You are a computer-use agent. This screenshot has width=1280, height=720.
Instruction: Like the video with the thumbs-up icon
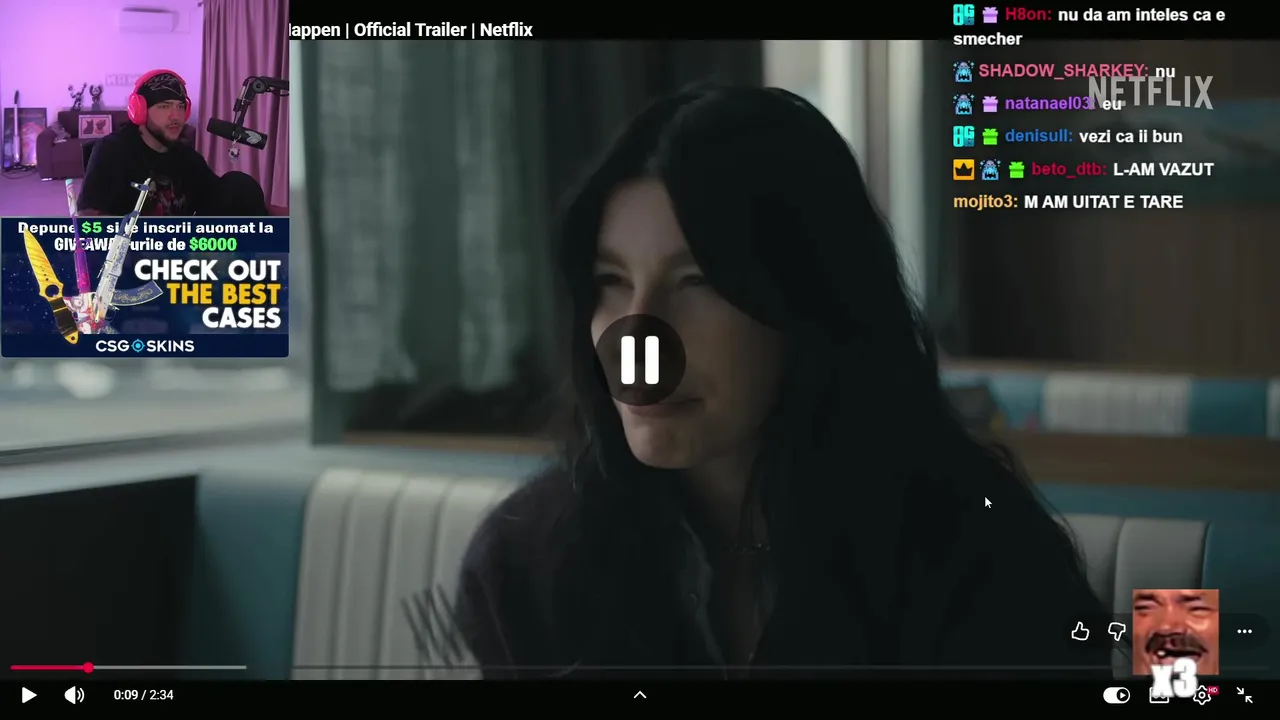click(1080, 631)
